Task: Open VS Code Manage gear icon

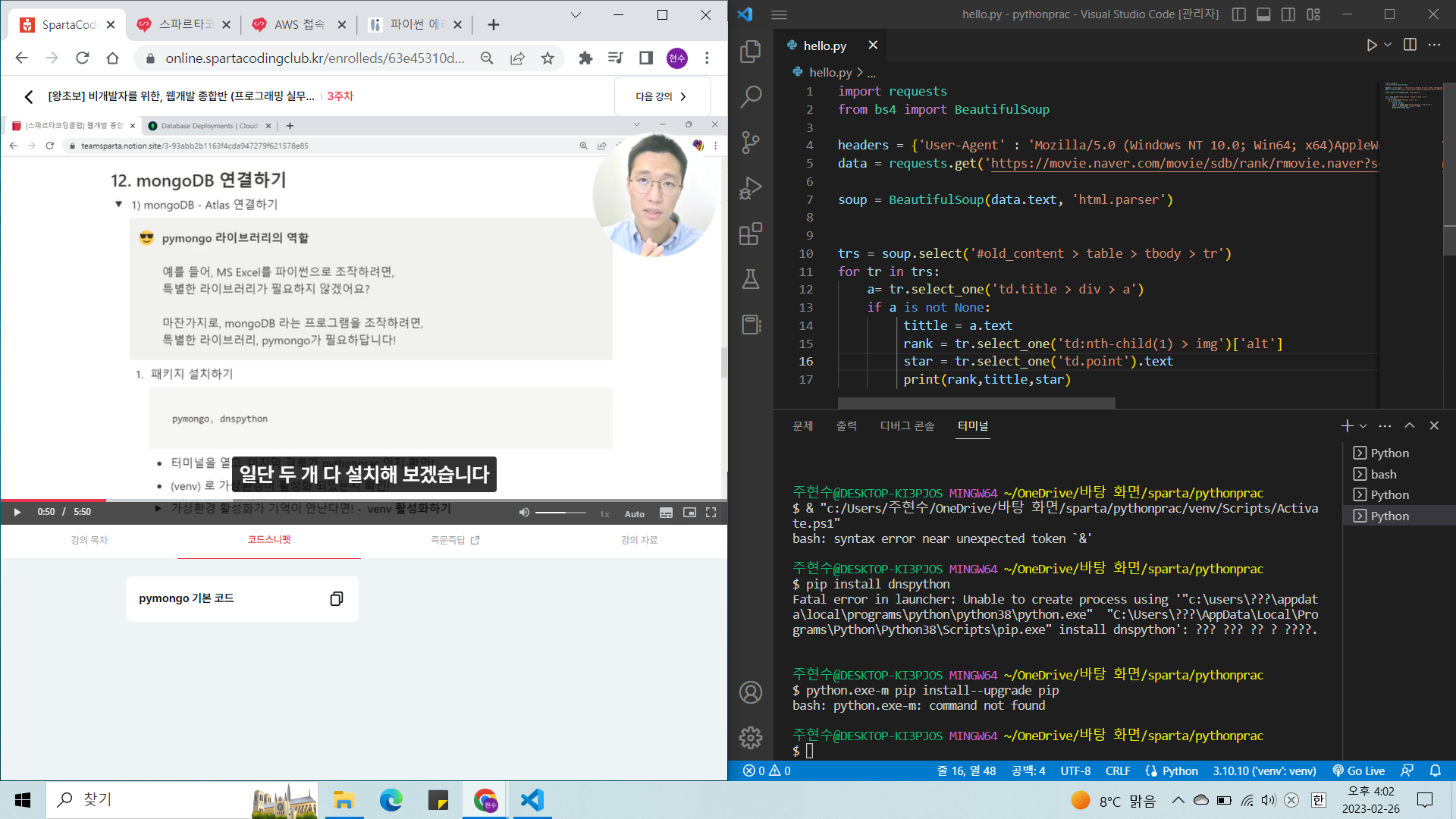Action: 750,737
